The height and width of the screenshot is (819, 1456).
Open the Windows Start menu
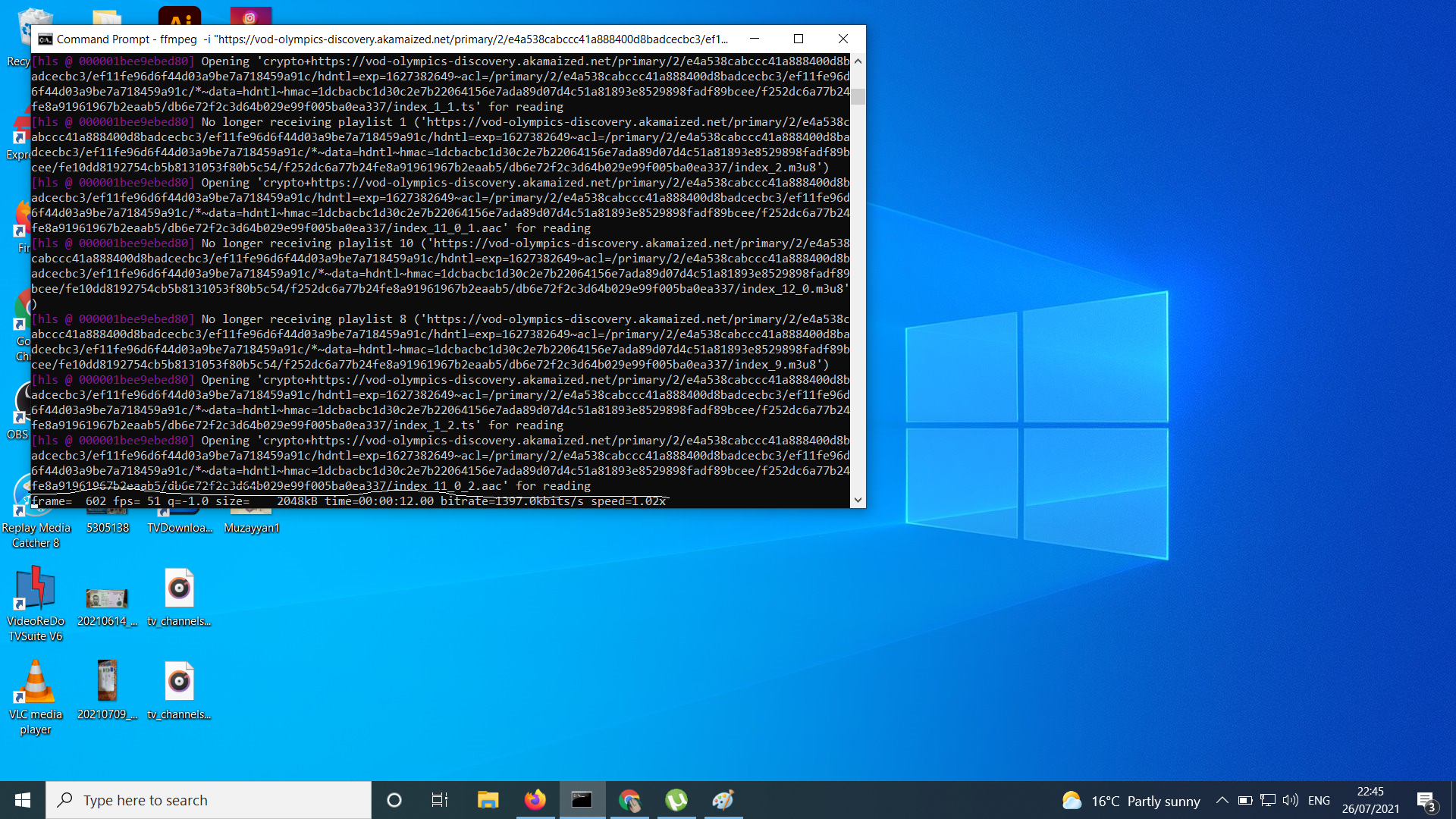23,800
